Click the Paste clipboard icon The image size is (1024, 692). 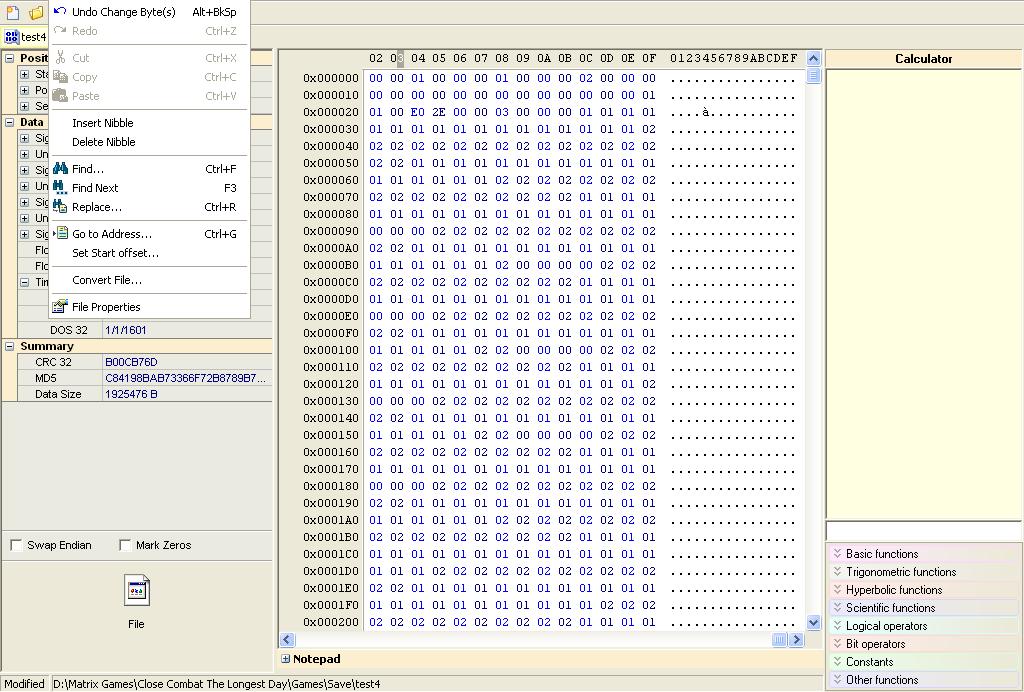point(60,95)
